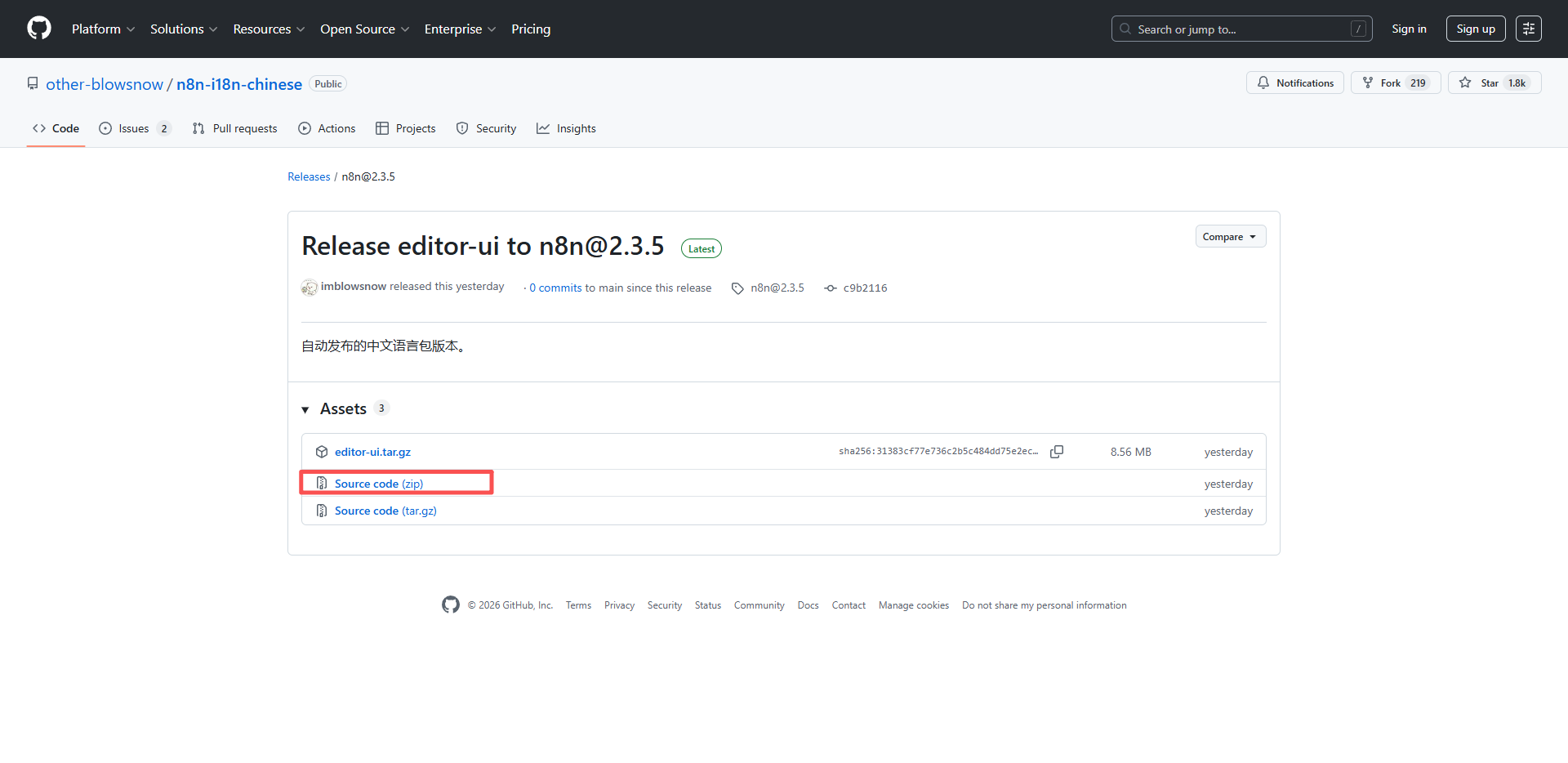Open the repository Security tab
Viewport: 1568px width, 763px height.
486,128
